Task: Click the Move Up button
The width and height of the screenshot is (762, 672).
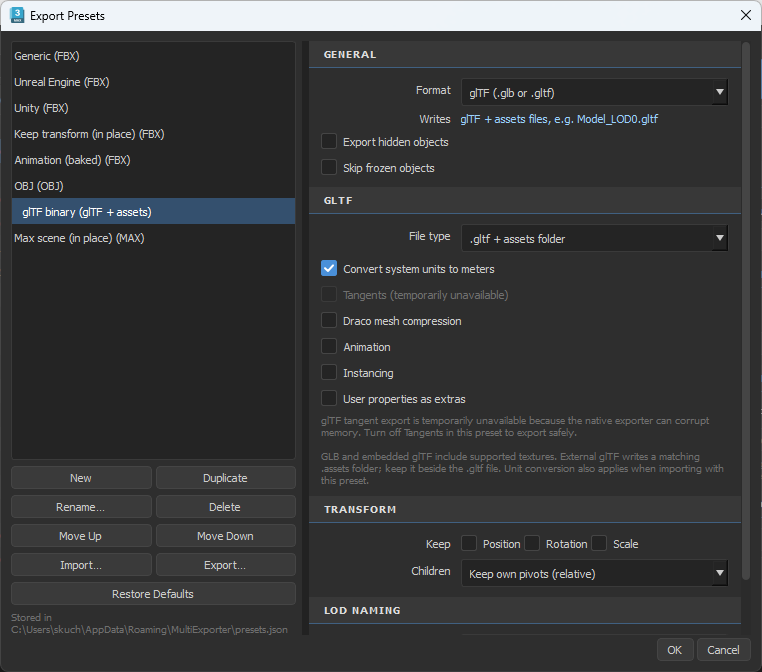Action: tap(81, 536)
